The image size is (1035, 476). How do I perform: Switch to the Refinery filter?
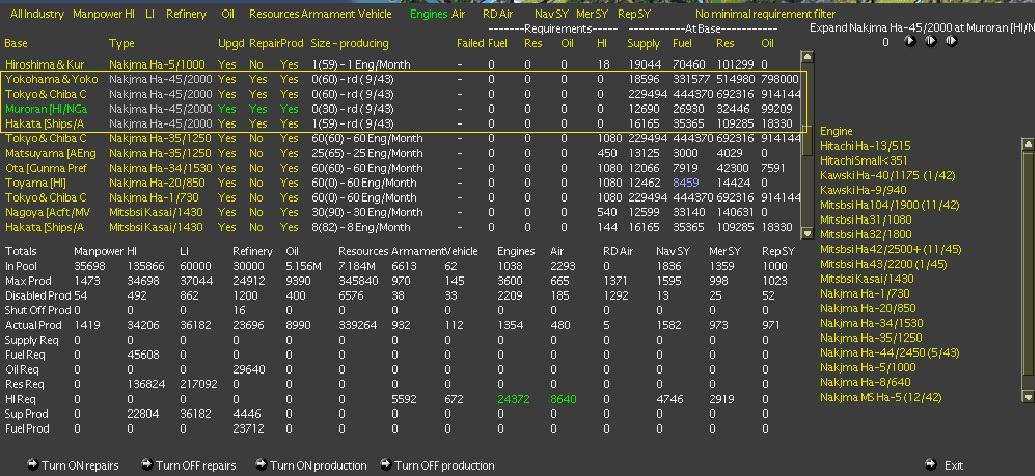[186, 14]
